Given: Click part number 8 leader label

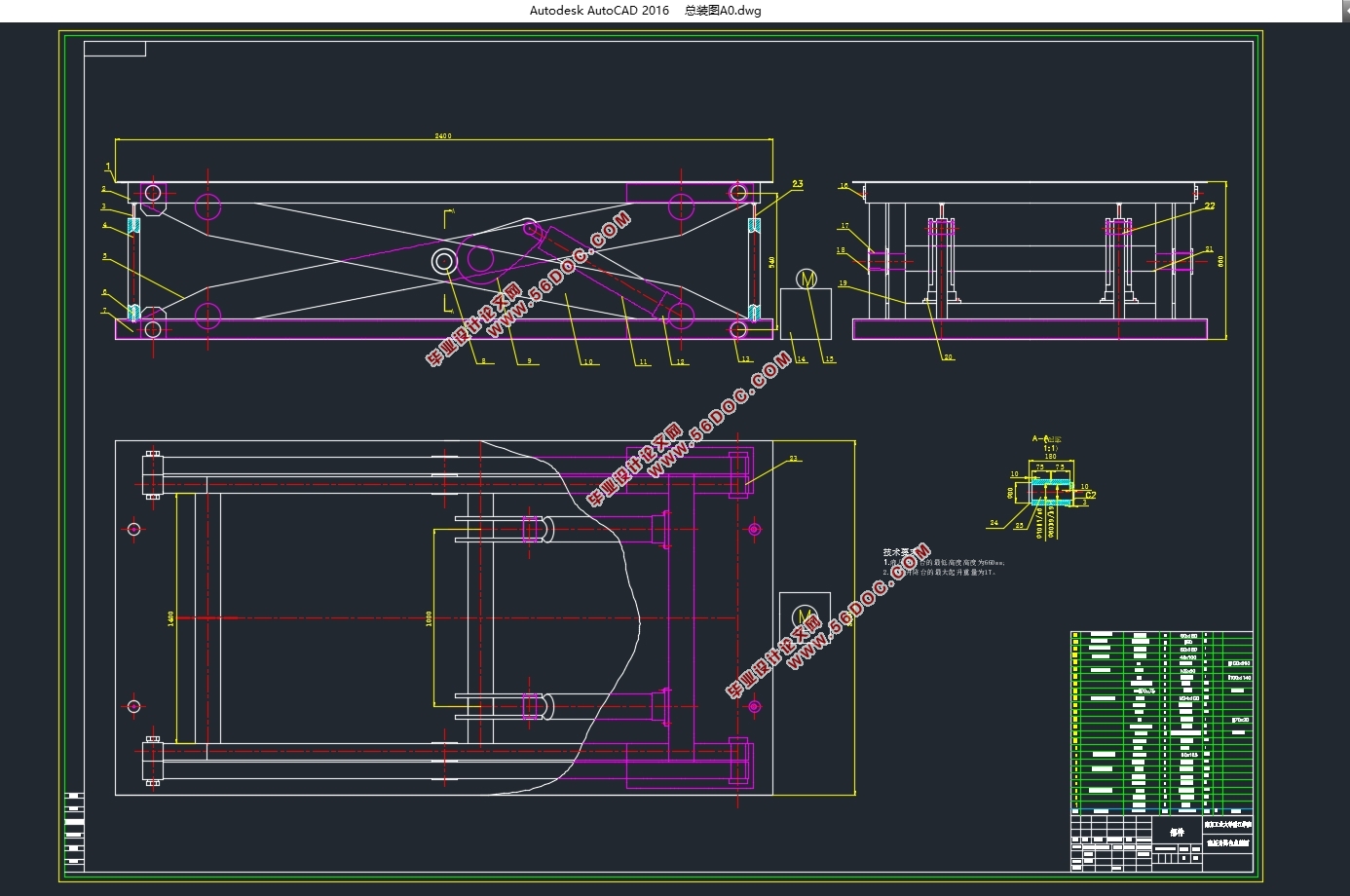Looking at the screenshot, I should coord(482,361).
